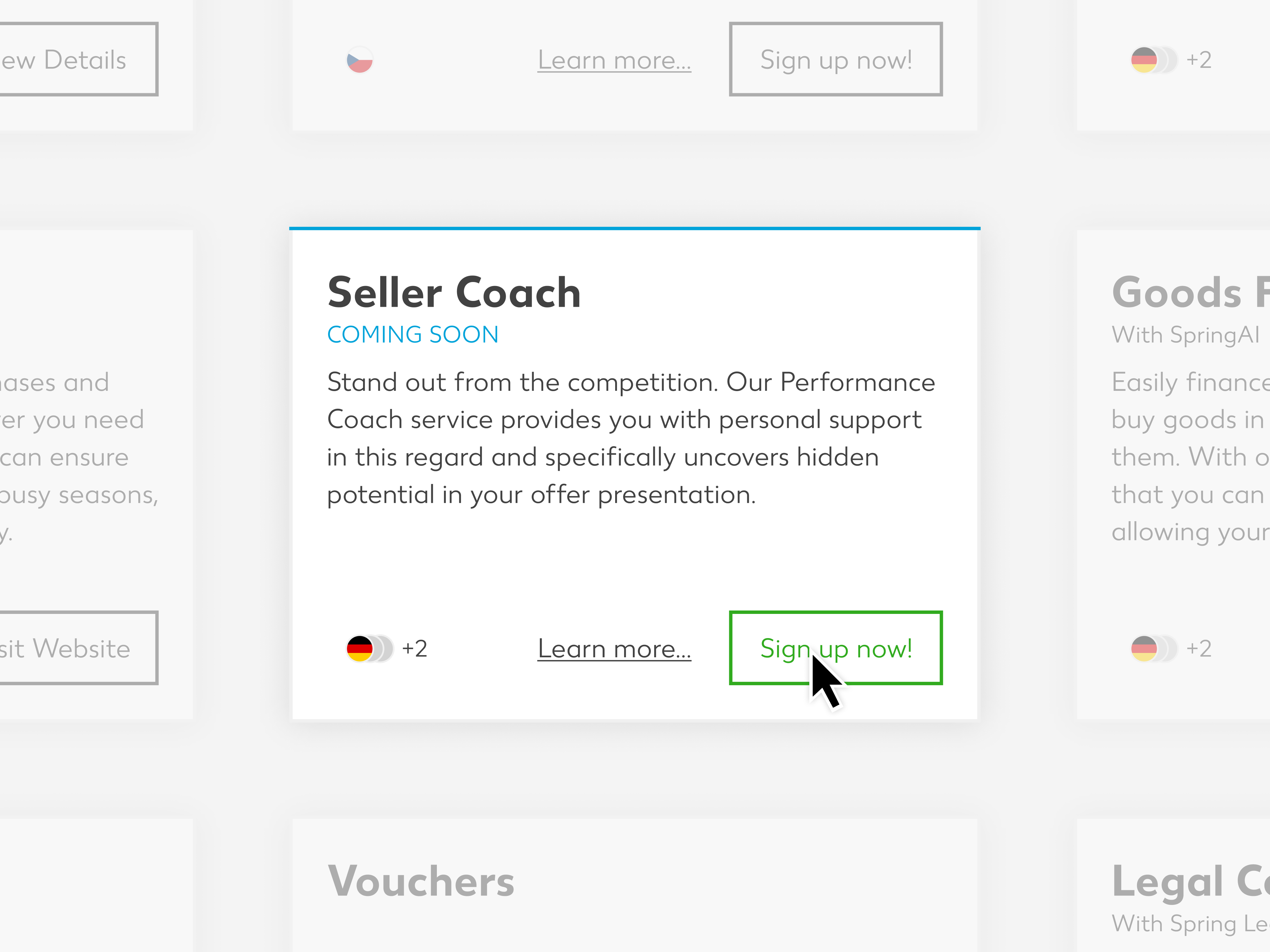Click the Seller Coach description paragraph
The width and height of the screenshot is (1270, 952).
pyautogui.click(x=631, y=439)
